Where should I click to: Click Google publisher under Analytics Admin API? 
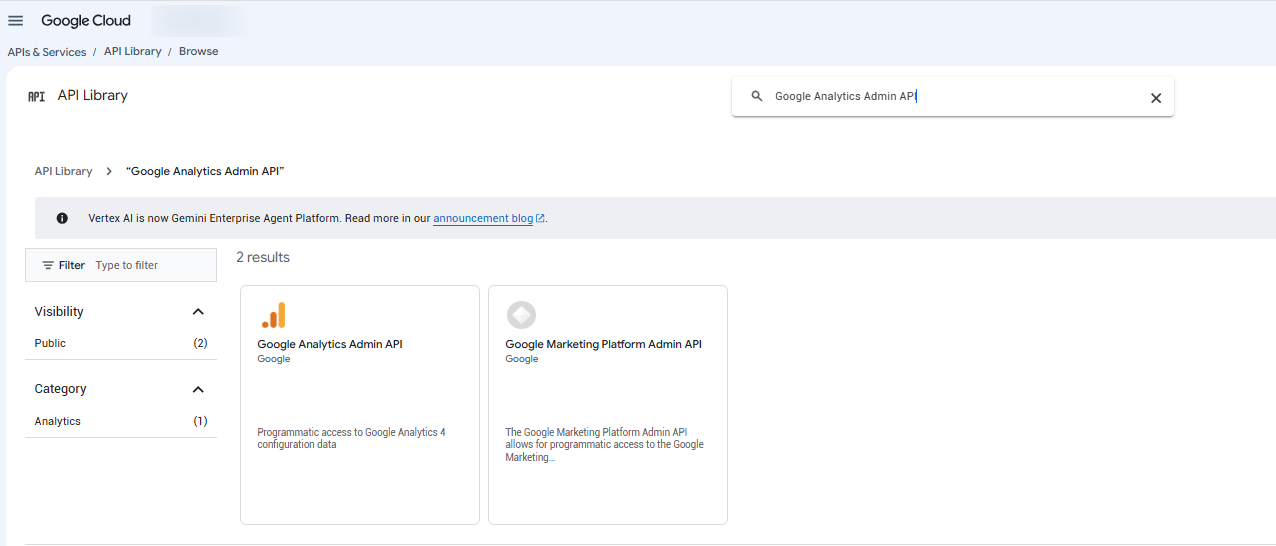coord(274,359)
